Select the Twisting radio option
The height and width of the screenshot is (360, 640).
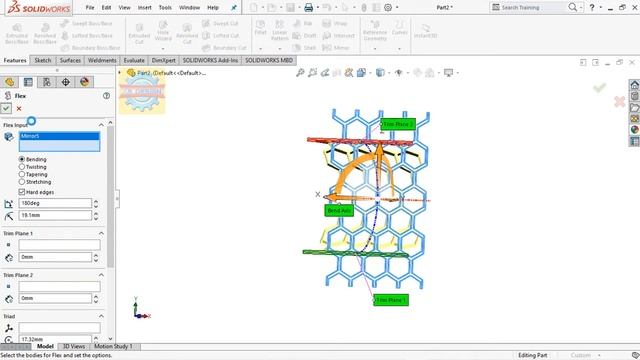point(22,167)
